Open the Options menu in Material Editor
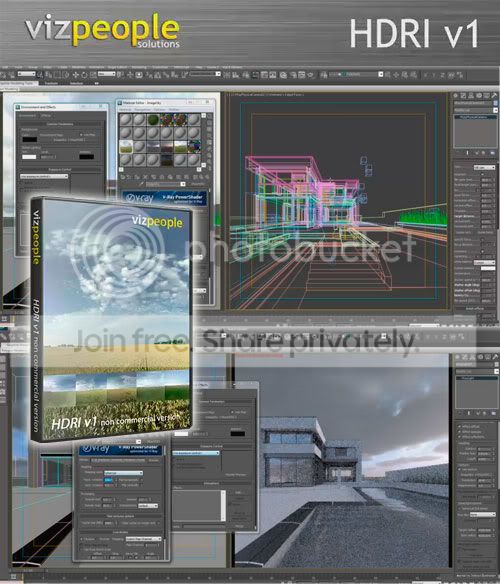 click(159, 110)
